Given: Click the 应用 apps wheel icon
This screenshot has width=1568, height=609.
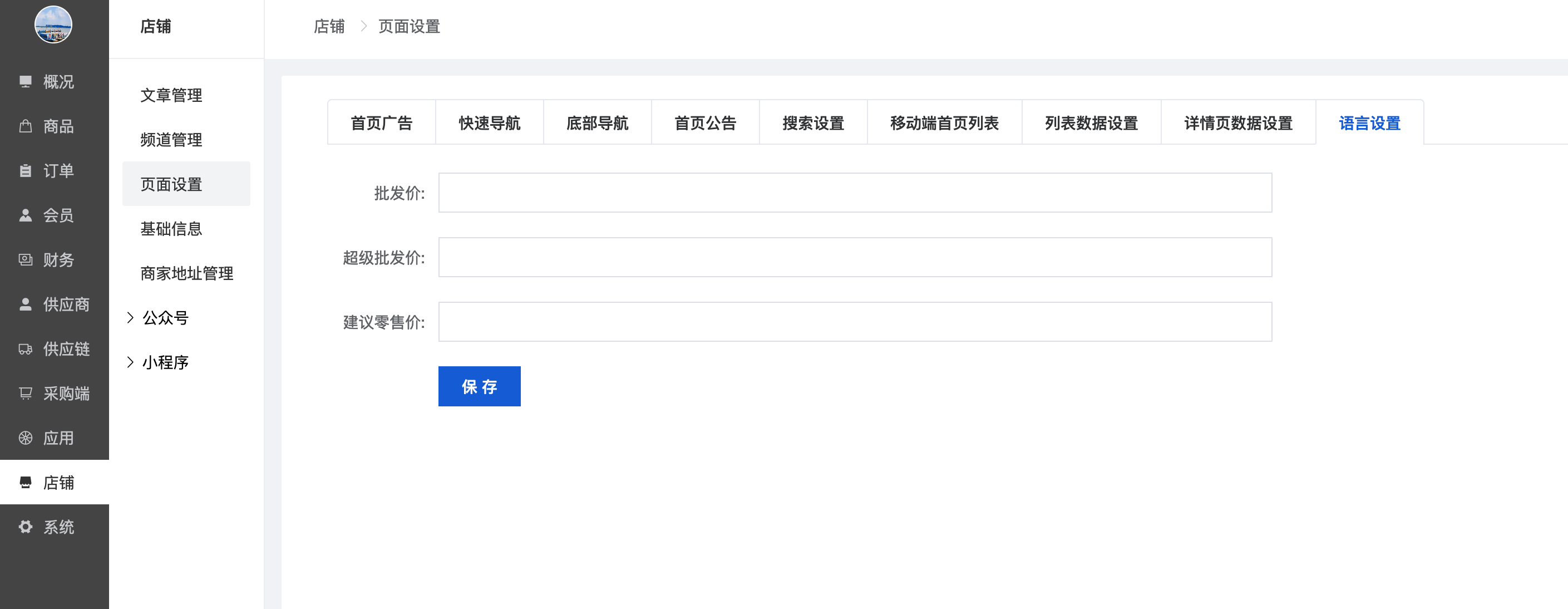Looking at the screenshot, I should pos(26,438).
